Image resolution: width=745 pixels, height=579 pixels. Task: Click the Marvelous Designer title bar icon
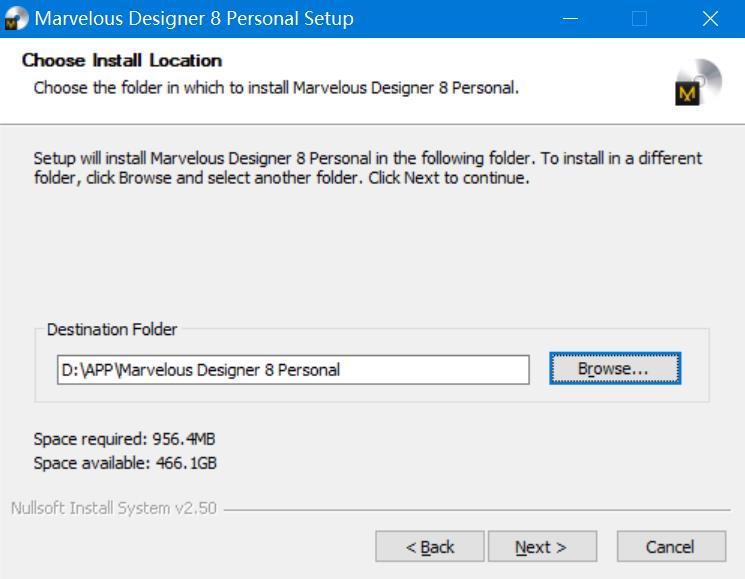click(x=17, y=18)
